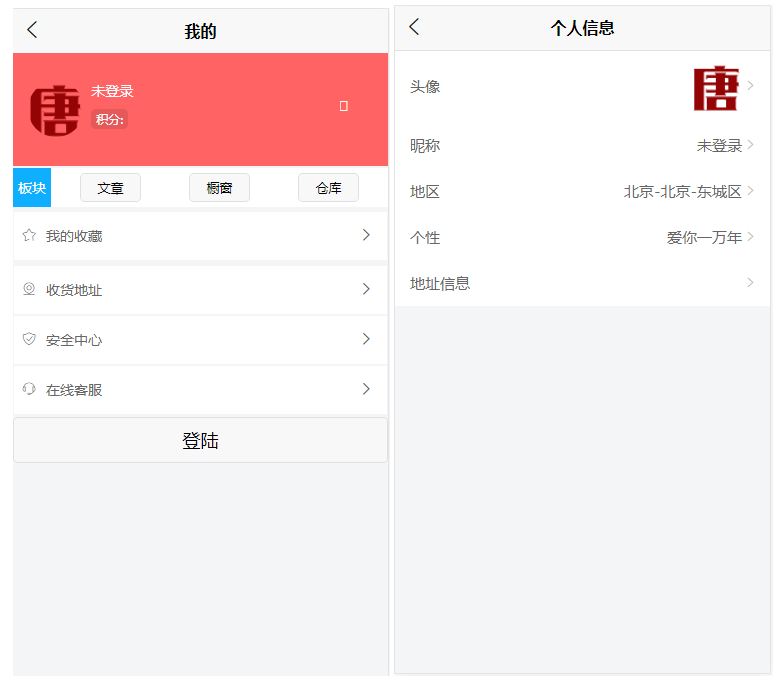Click the 地址信息 label
783x677 pixels.
(440, 284)
